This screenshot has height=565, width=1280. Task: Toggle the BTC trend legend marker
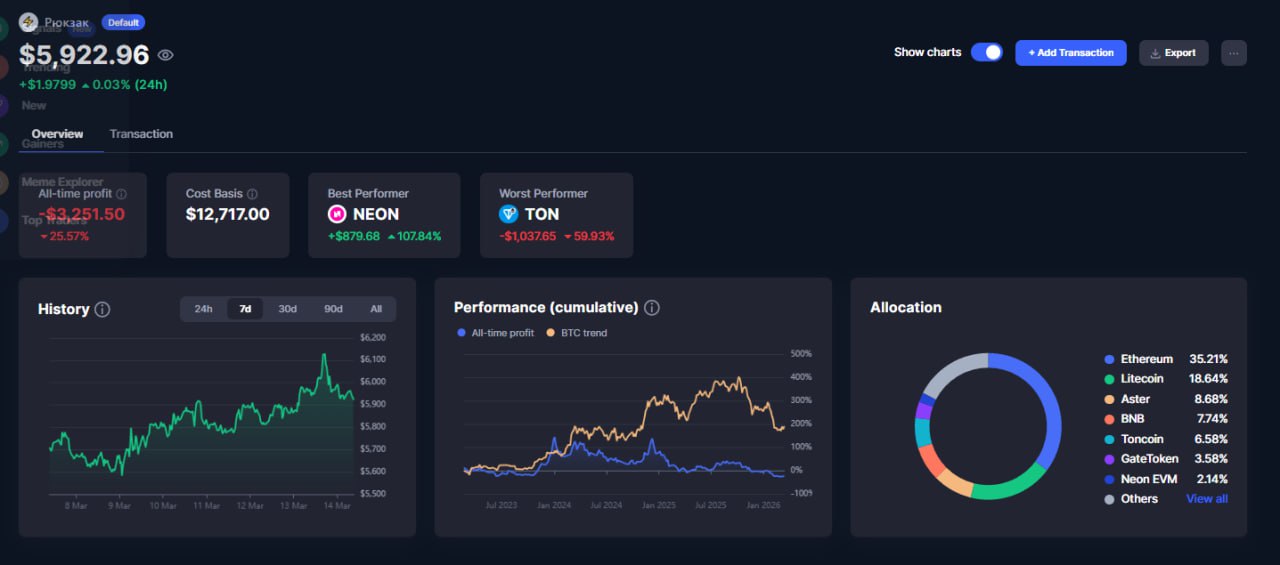click(x=551, y=333)
